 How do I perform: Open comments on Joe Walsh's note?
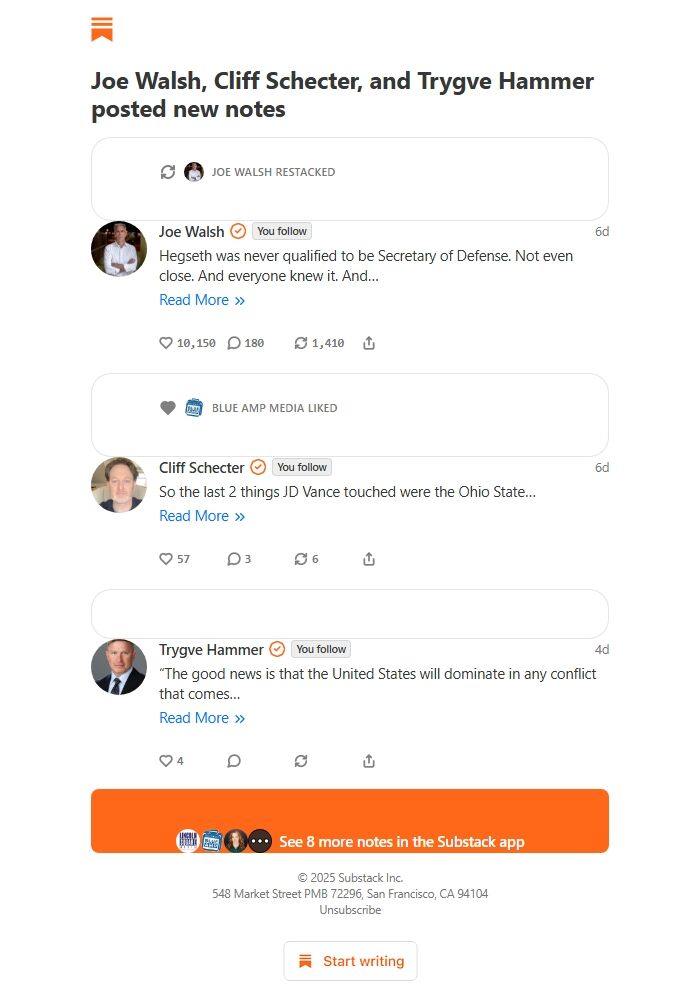[234, 343]
